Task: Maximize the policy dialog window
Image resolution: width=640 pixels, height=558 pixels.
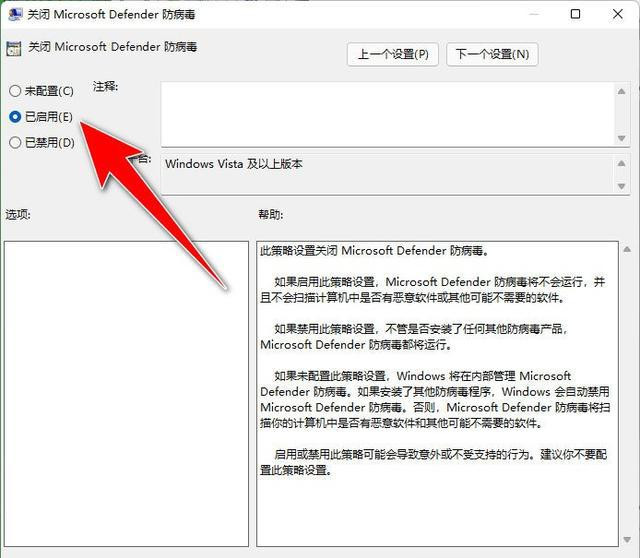Action: (575, 14)
